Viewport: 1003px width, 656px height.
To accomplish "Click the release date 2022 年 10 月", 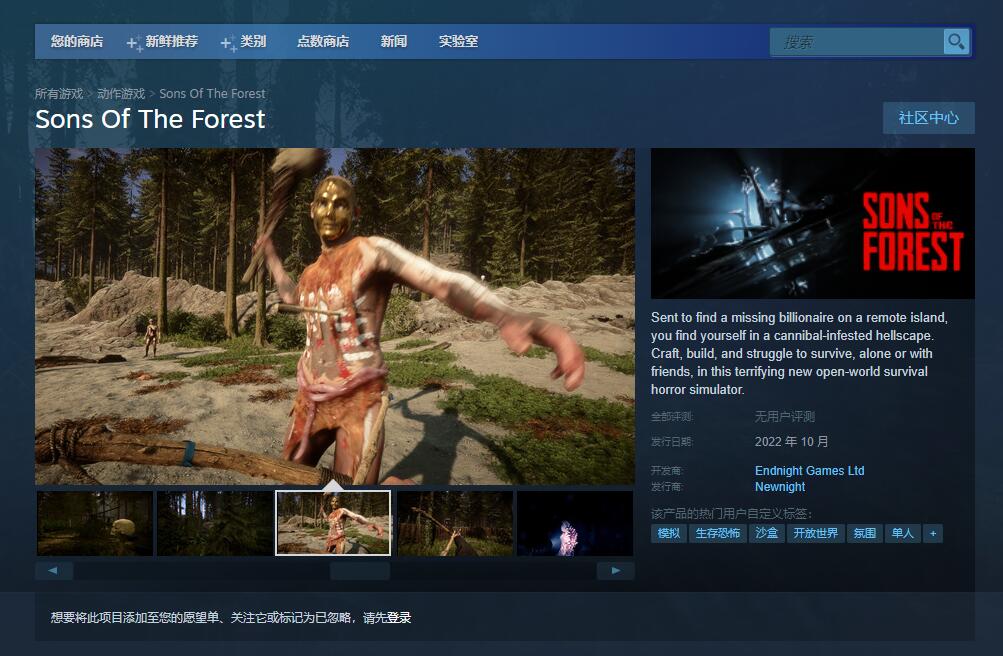I will [791, 442].
